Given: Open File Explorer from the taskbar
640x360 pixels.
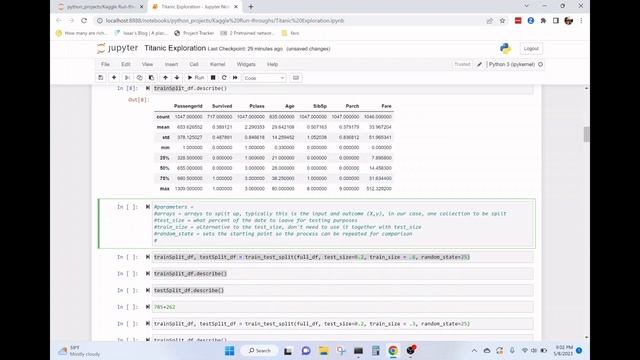Looking at the screenshot, I should tap(324, 351).
